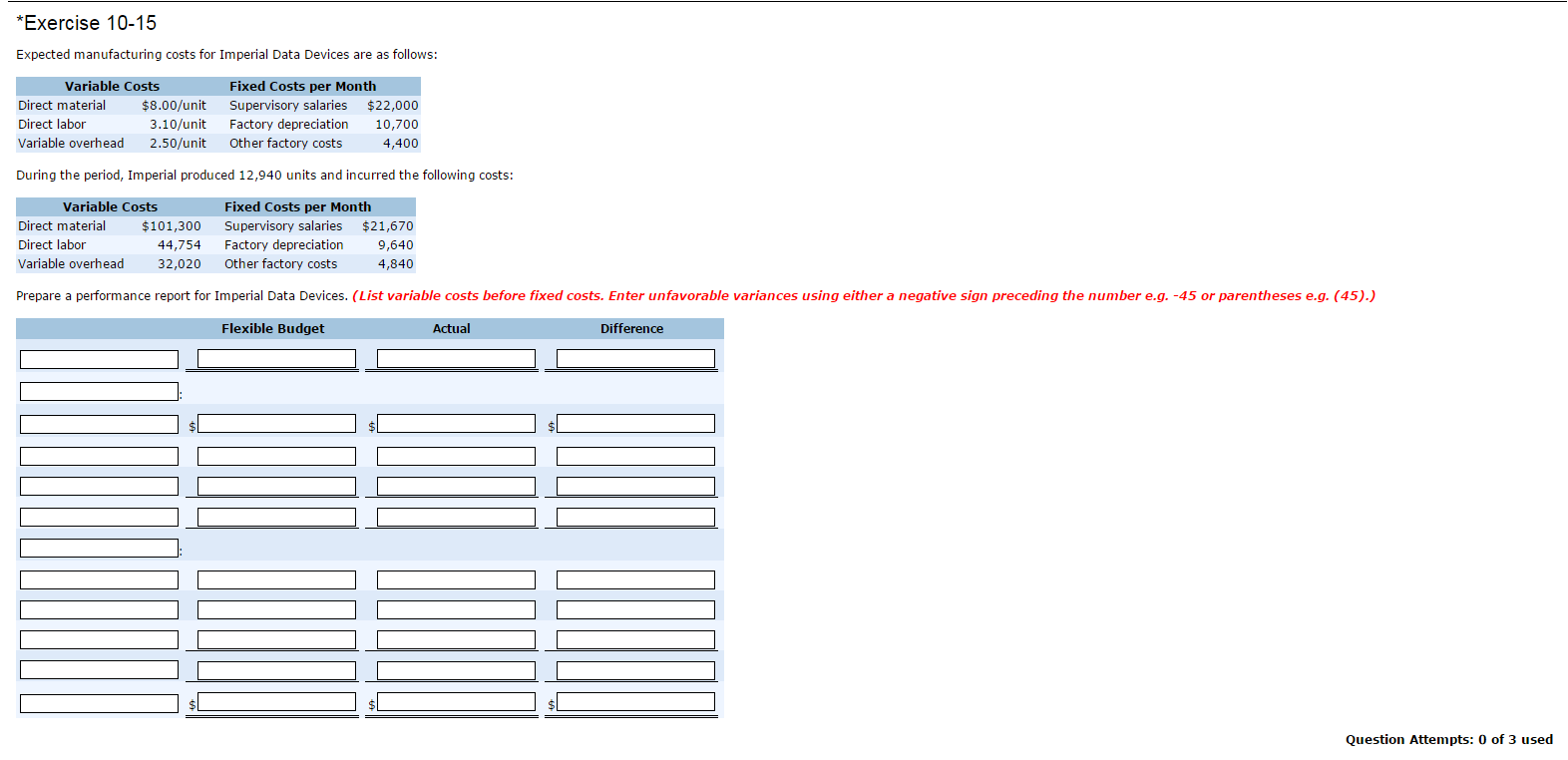Click the $101,300 direct material cost
Screen dimensions: 1568x760
(171, 225)
